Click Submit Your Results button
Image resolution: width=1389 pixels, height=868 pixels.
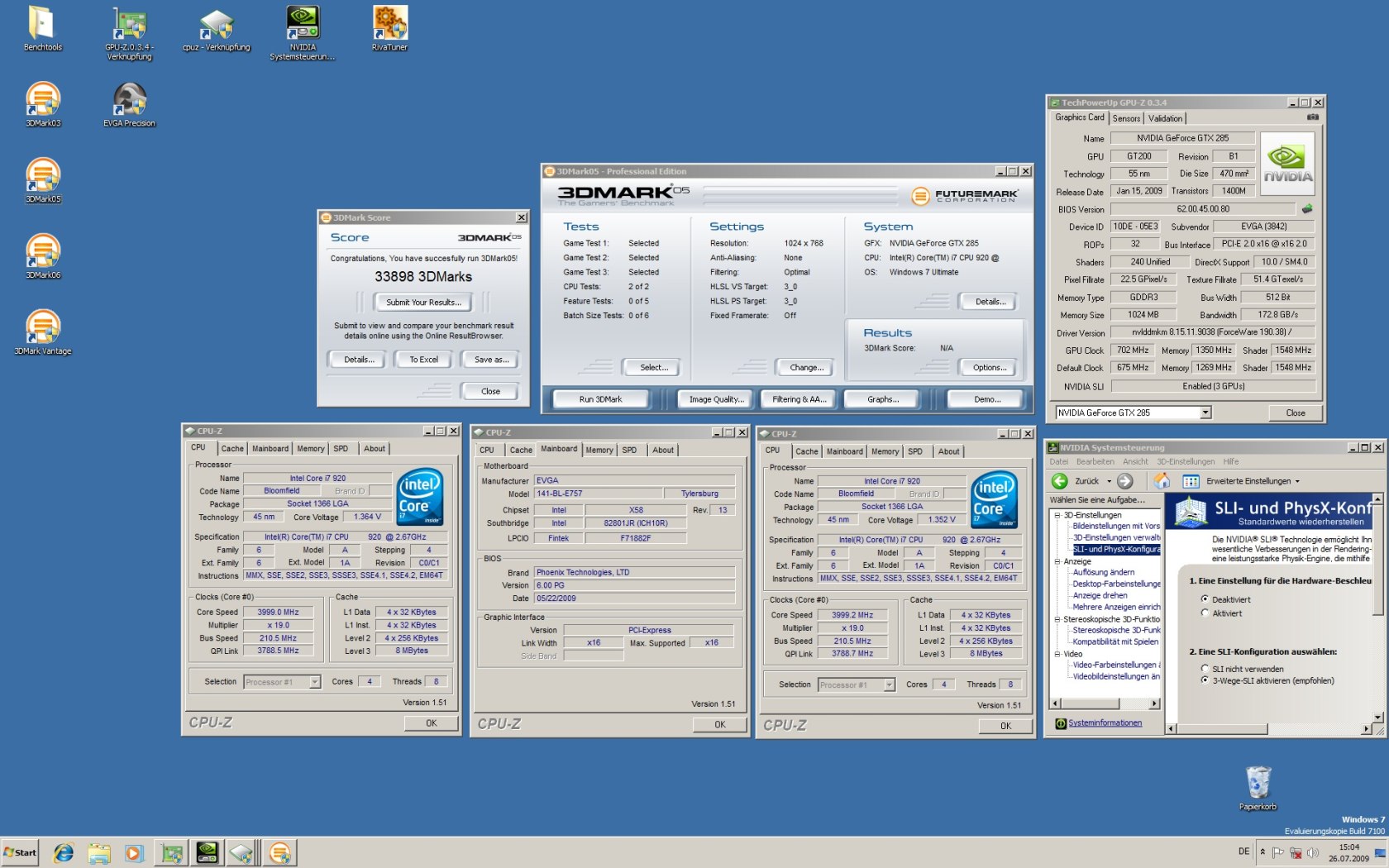pyautogui.click(x=423, y=303)
